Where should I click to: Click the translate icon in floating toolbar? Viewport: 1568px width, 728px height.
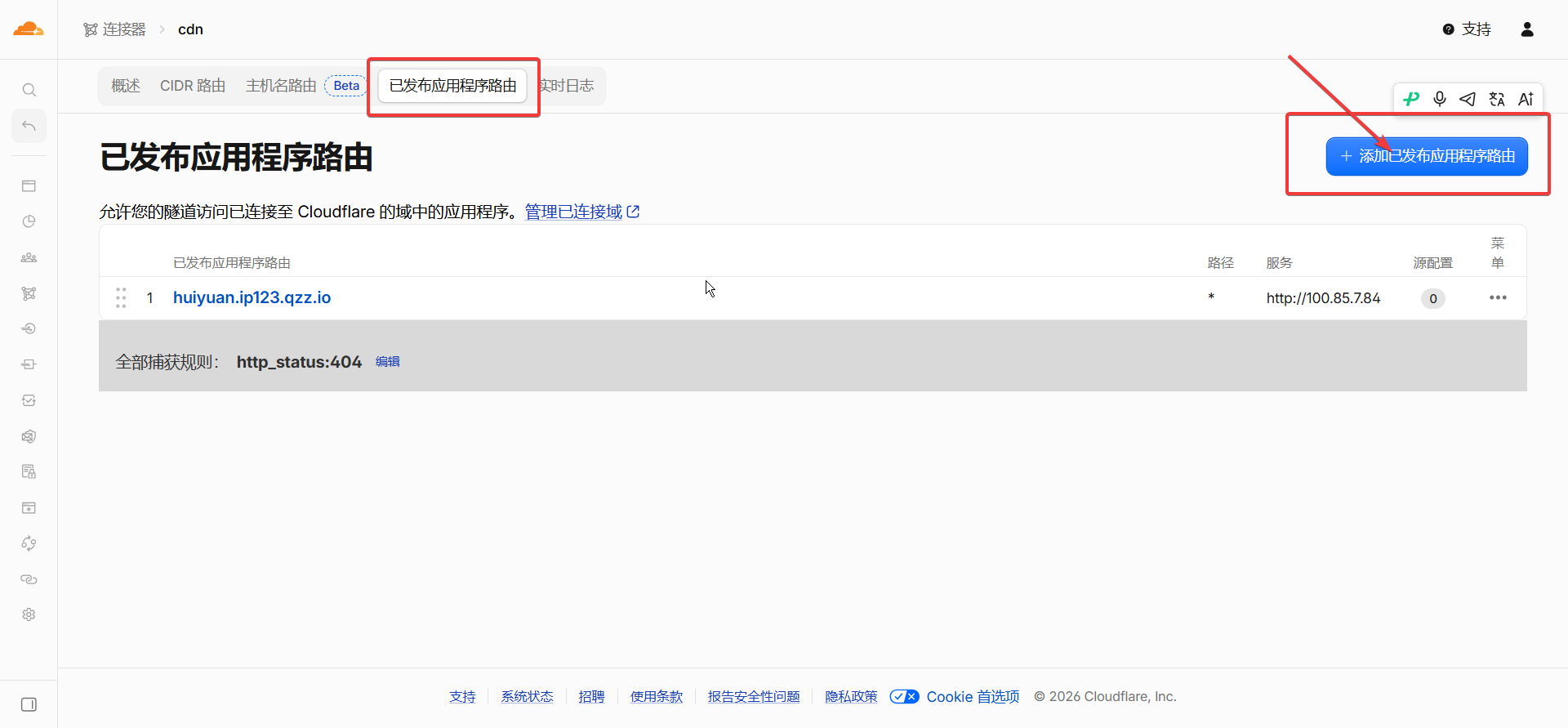tap(1497, 99)
